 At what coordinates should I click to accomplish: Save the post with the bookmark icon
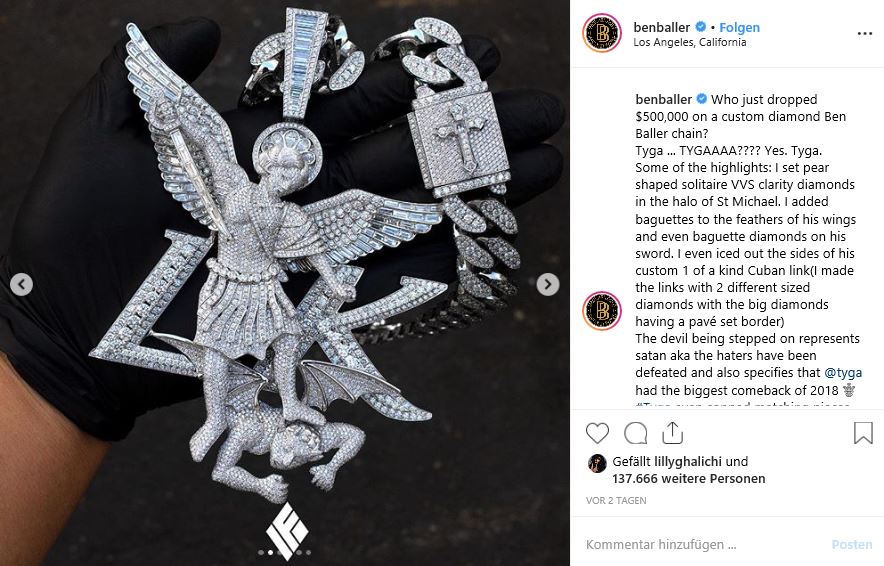[863, 433]
